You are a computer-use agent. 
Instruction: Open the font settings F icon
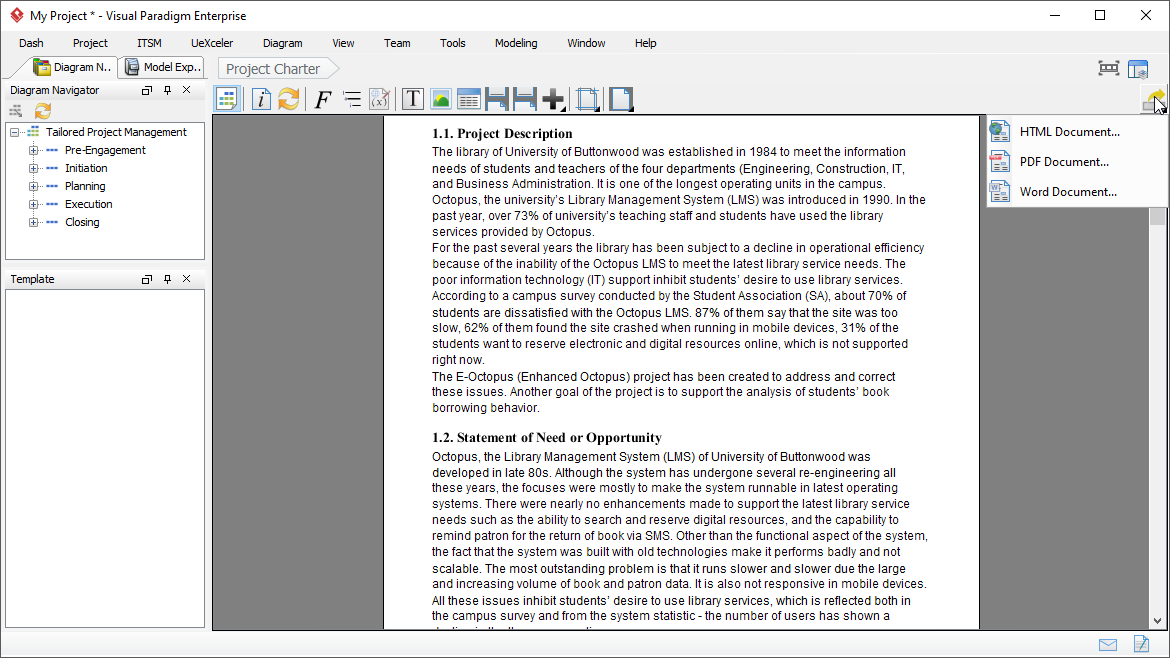tap(322, 98)
